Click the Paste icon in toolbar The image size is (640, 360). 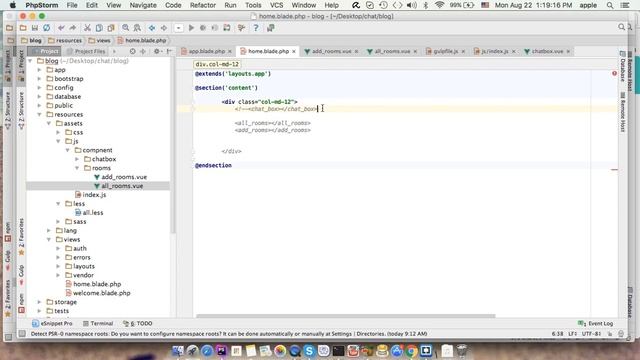tap(111, 28)
